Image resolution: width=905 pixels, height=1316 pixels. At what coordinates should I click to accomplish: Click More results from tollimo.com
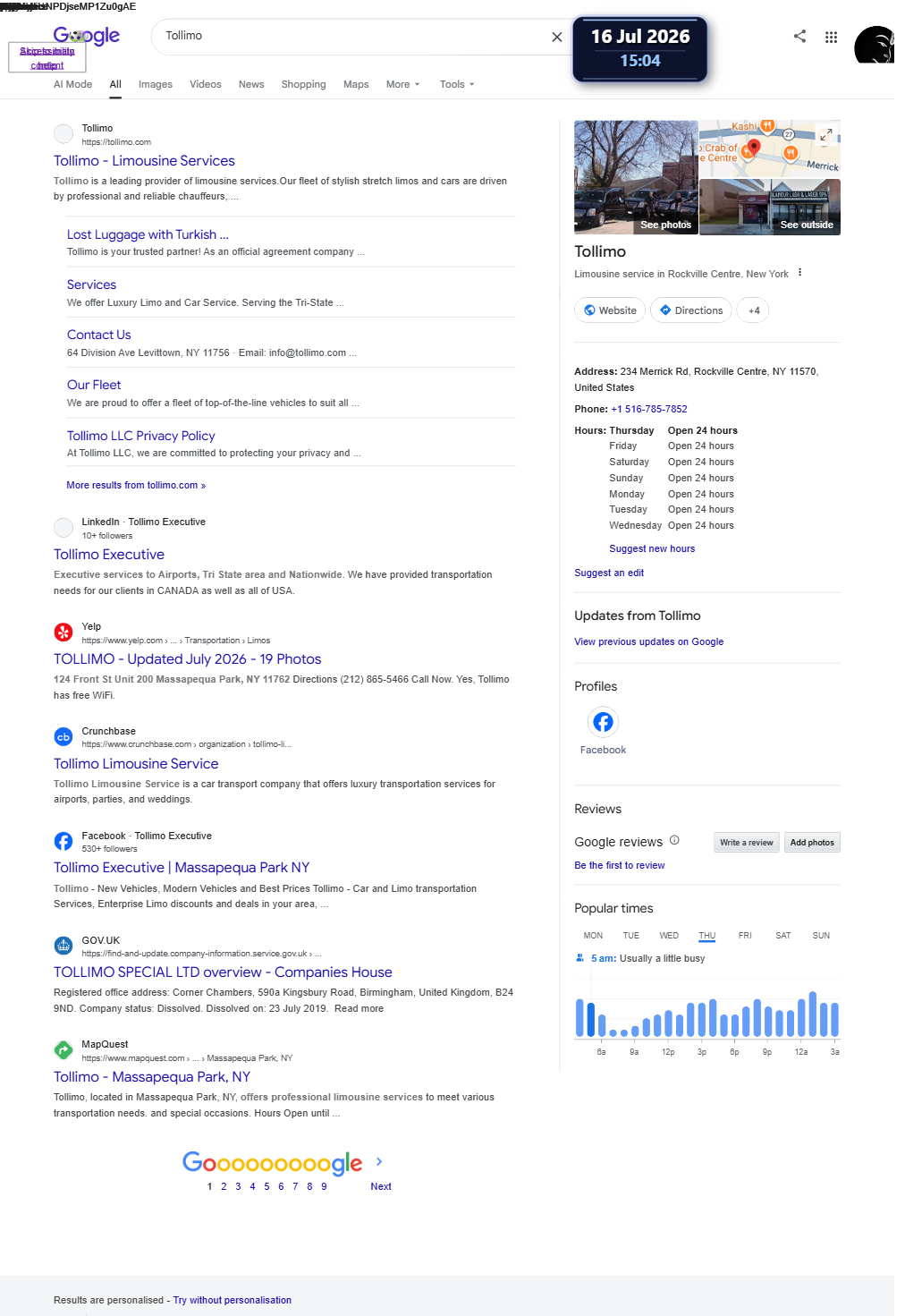tap(136, 485)
